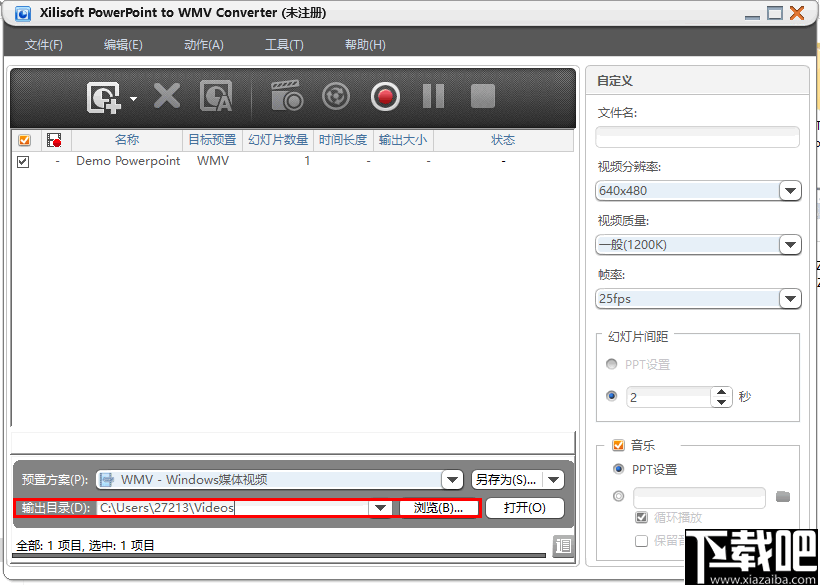Click the settings wheel icon in toolbar
This screenshot has height=585, width=820.
(x=336, y=97)
